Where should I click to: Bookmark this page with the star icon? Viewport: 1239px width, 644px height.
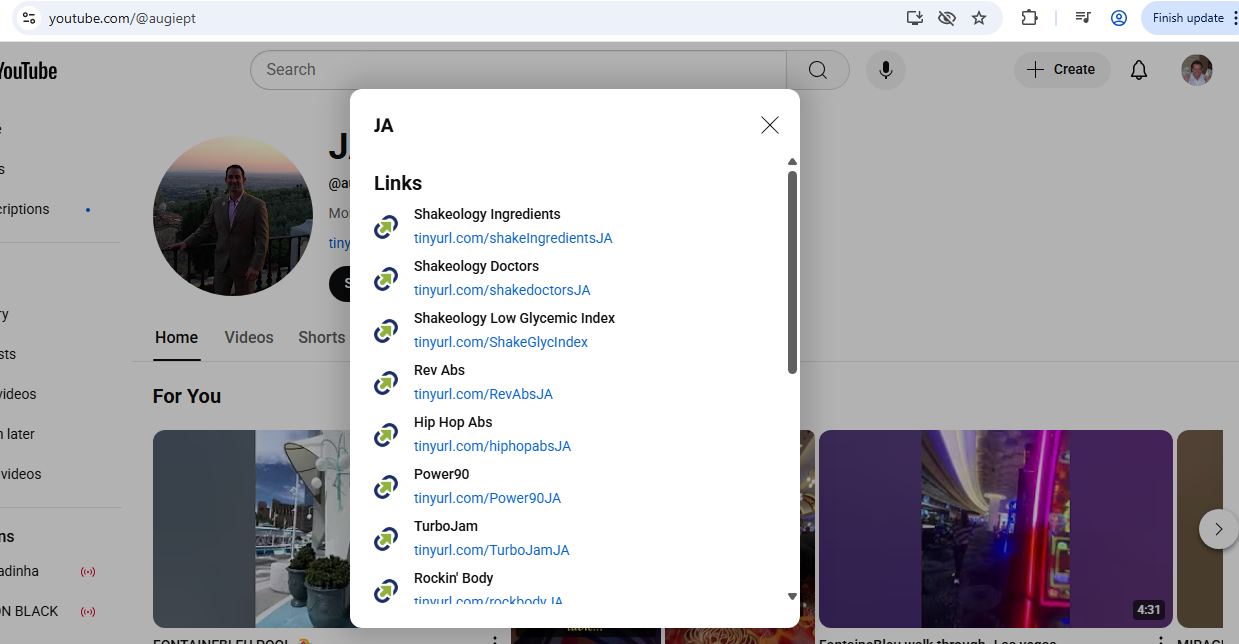click(979, 18)
